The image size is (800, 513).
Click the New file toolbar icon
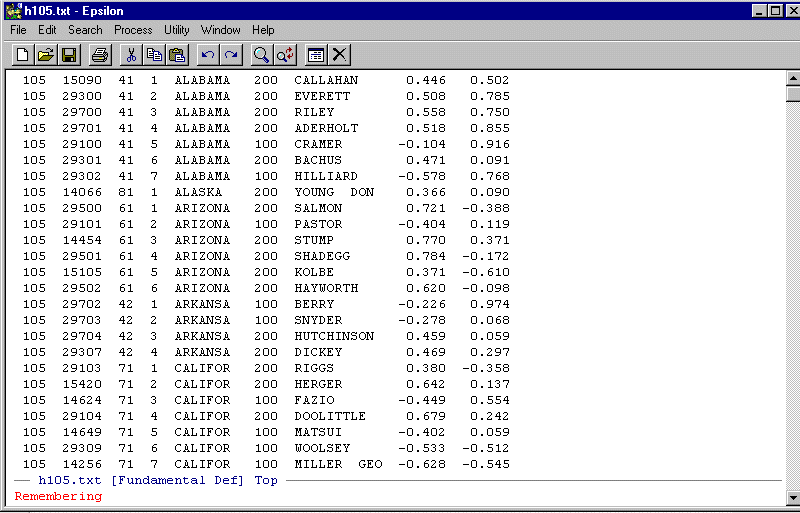point(22,55)
